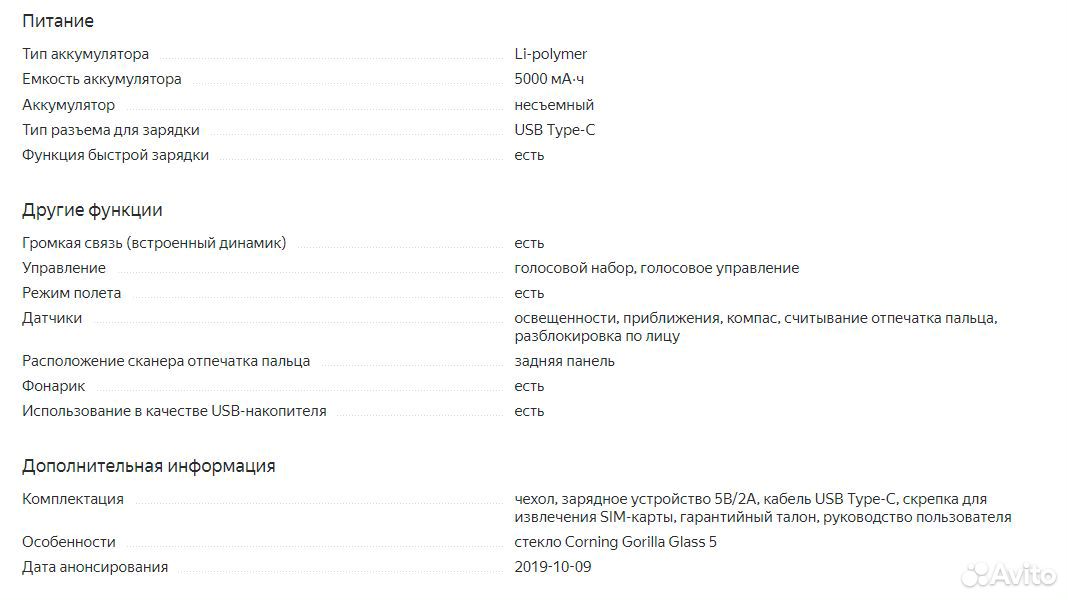
Task: Click the Датчики row label
Action: coord(52,318)
